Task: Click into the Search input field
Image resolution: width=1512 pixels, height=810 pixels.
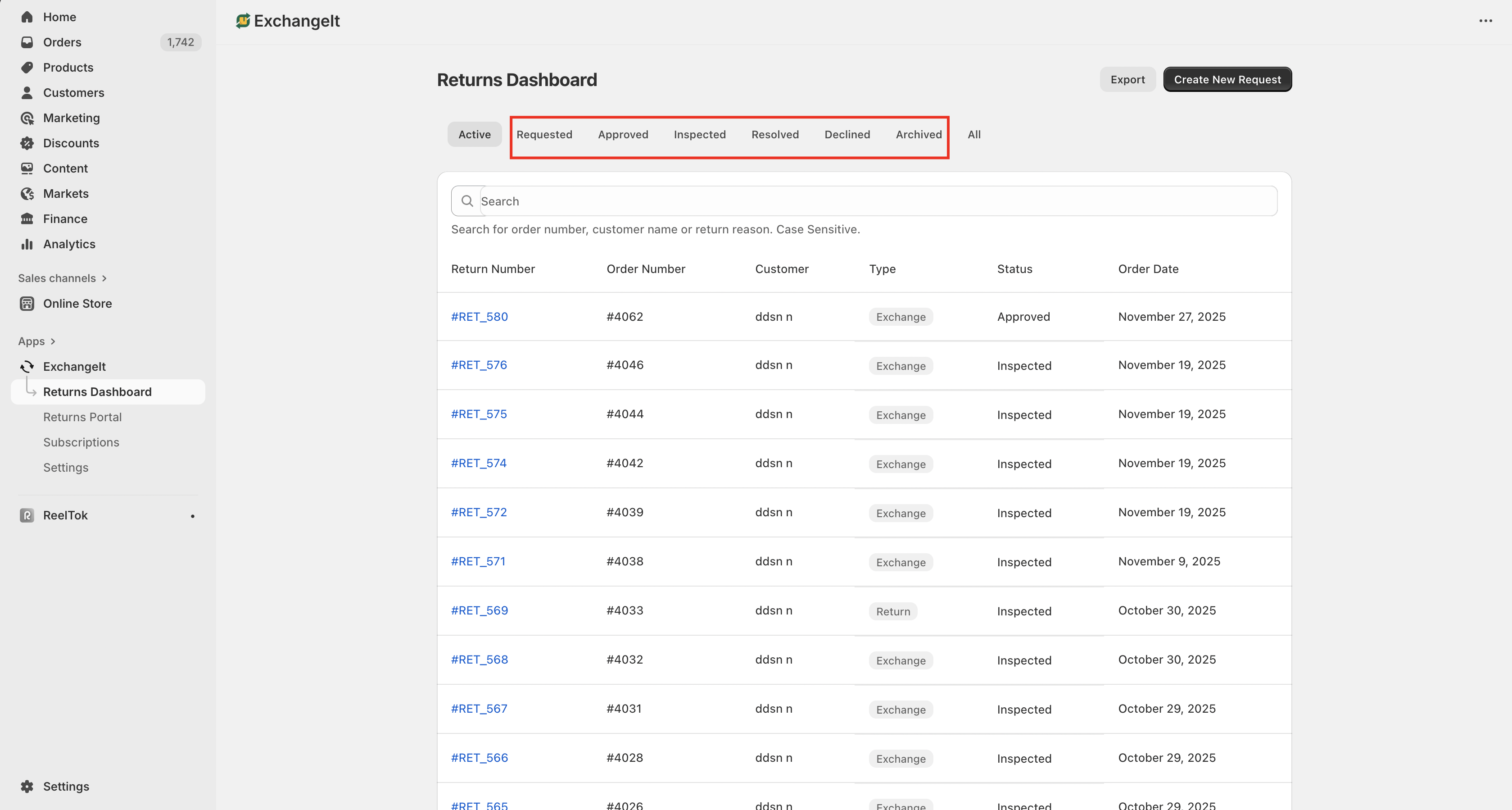Action: (874, 201)
